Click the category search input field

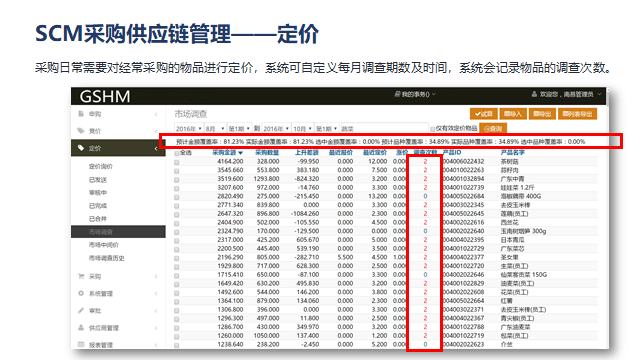click(384, 129)
